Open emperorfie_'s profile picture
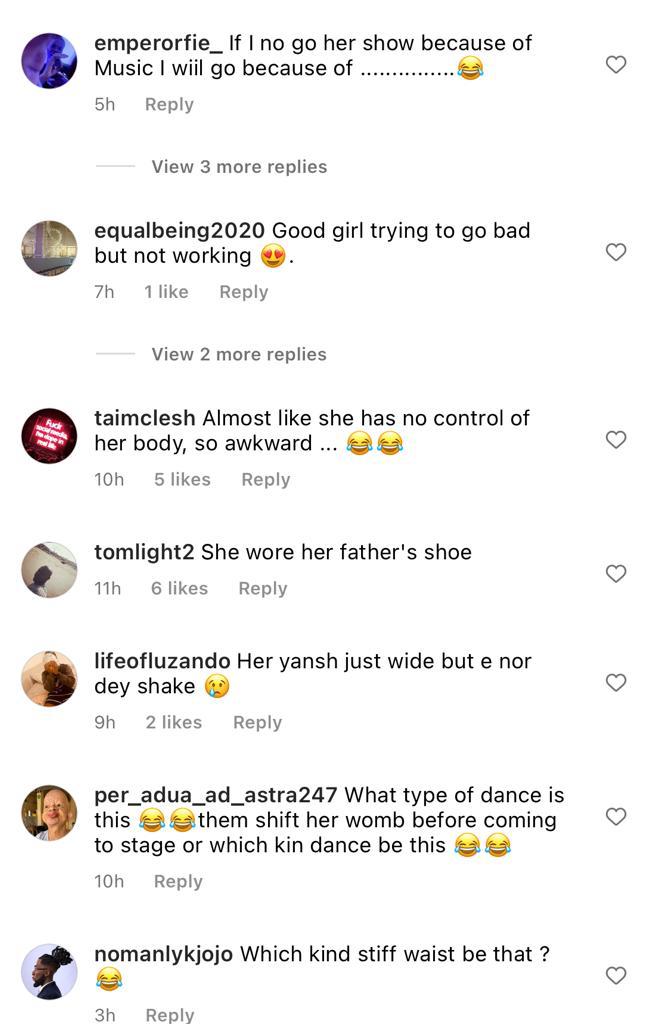Viewport: 670px width, 1024px height. 49,61
